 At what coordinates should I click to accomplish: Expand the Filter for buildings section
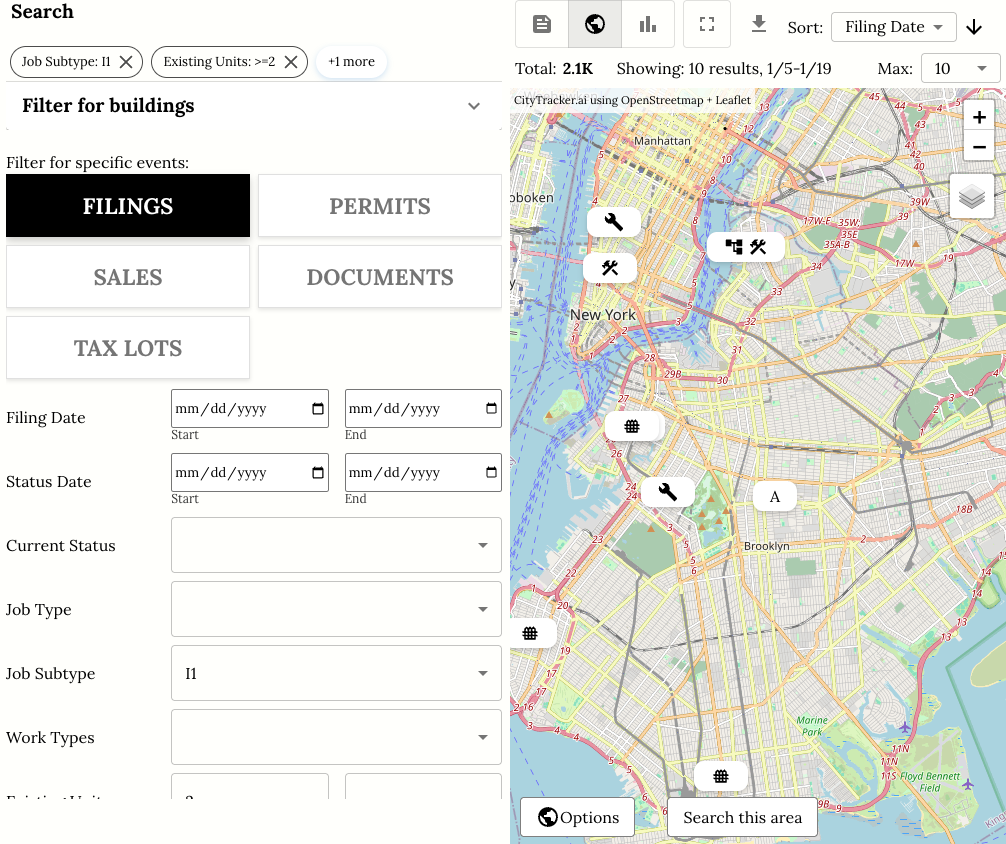(x=474, y=106)
